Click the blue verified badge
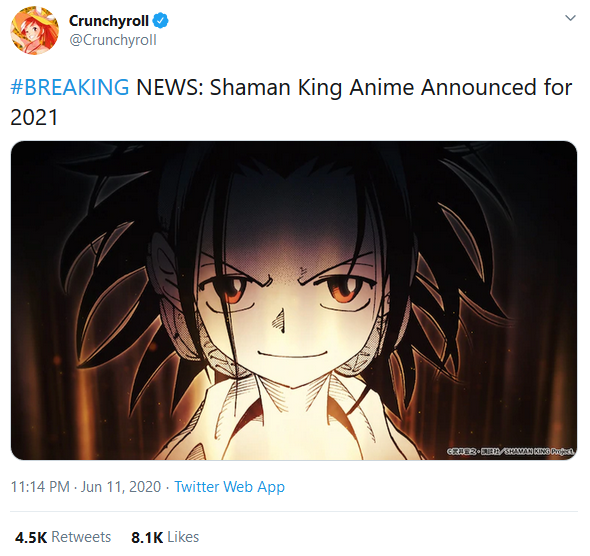The image size is (590, 556). coord(161,21)
